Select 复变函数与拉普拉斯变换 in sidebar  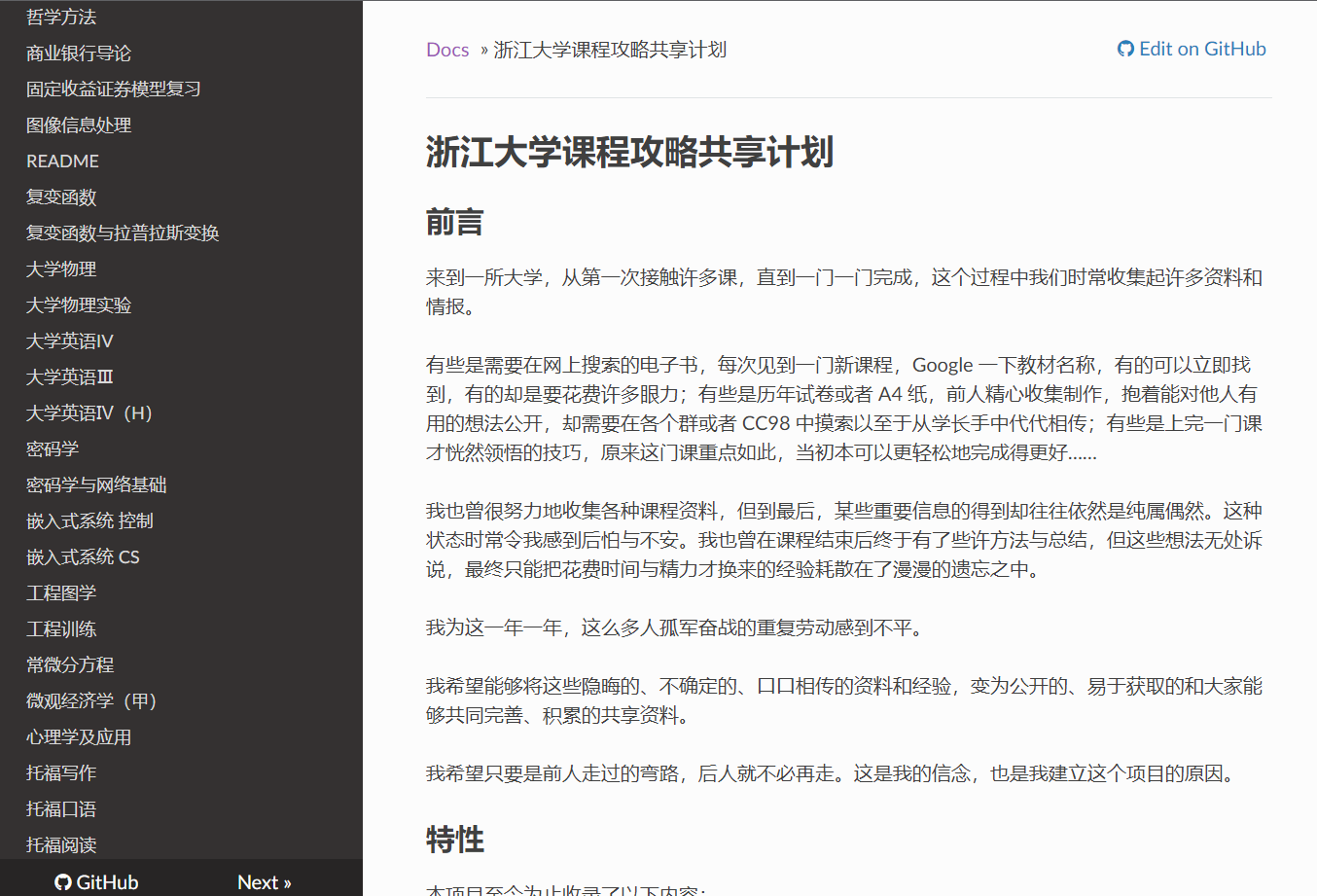tap(123, 233)
